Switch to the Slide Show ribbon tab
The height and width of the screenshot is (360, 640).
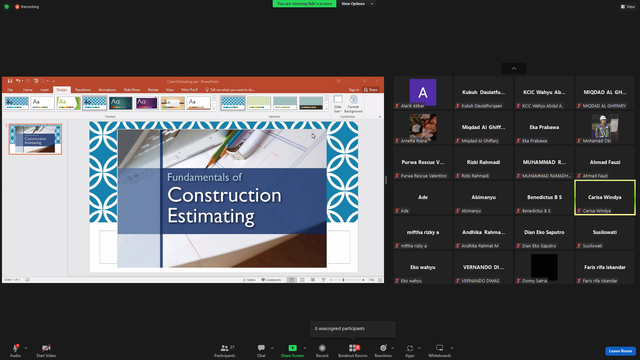coord(132,90)
